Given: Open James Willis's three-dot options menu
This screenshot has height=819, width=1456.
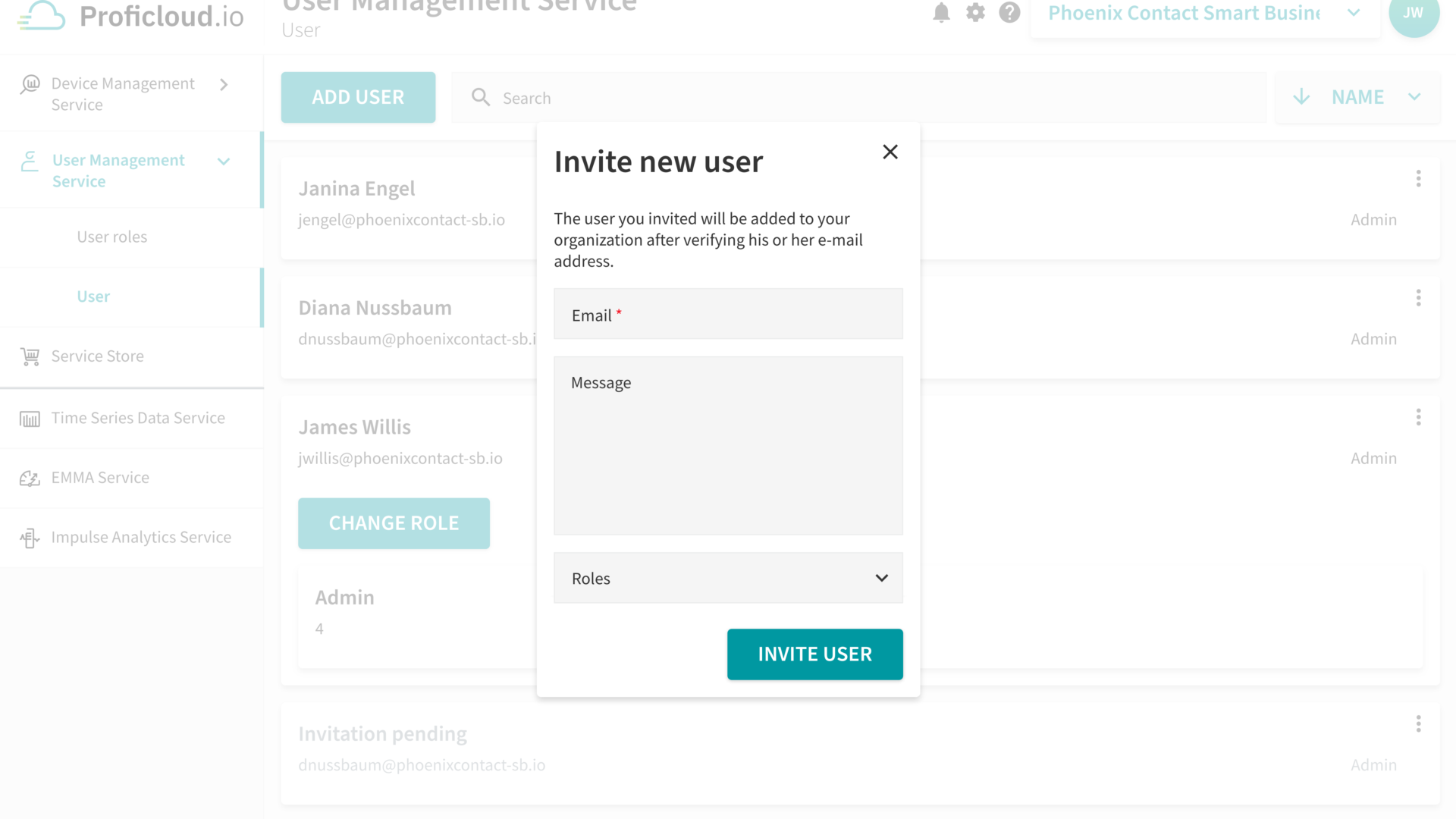Looking at the screenshot, I should click(1418, 417).
